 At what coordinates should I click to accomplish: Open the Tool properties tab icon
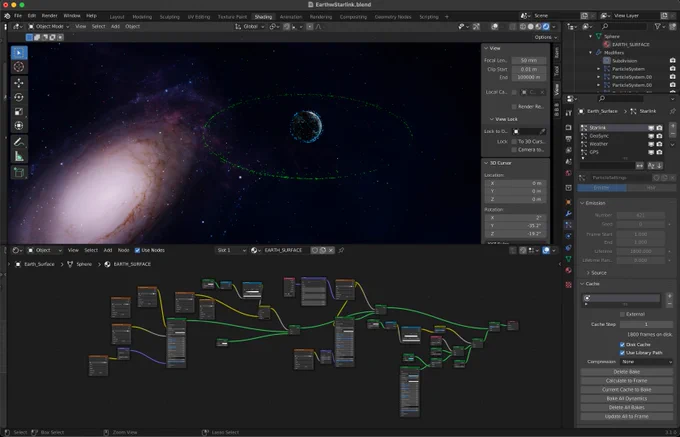coord(569,113)
